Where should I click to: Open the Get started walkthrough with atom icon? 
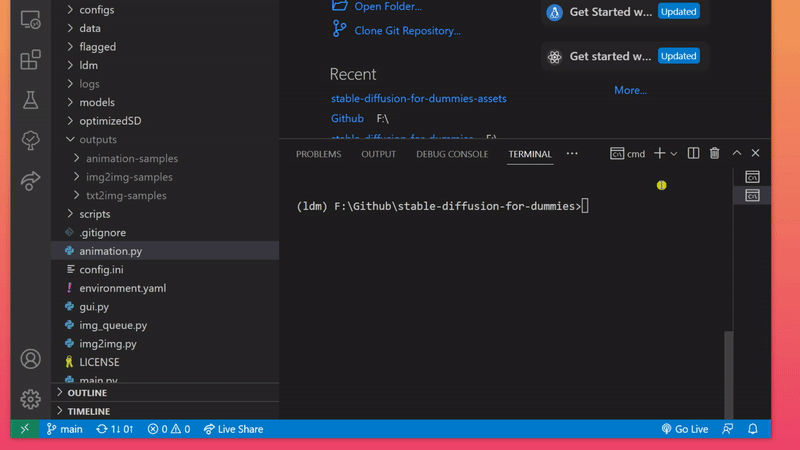[x=624, y=56]
